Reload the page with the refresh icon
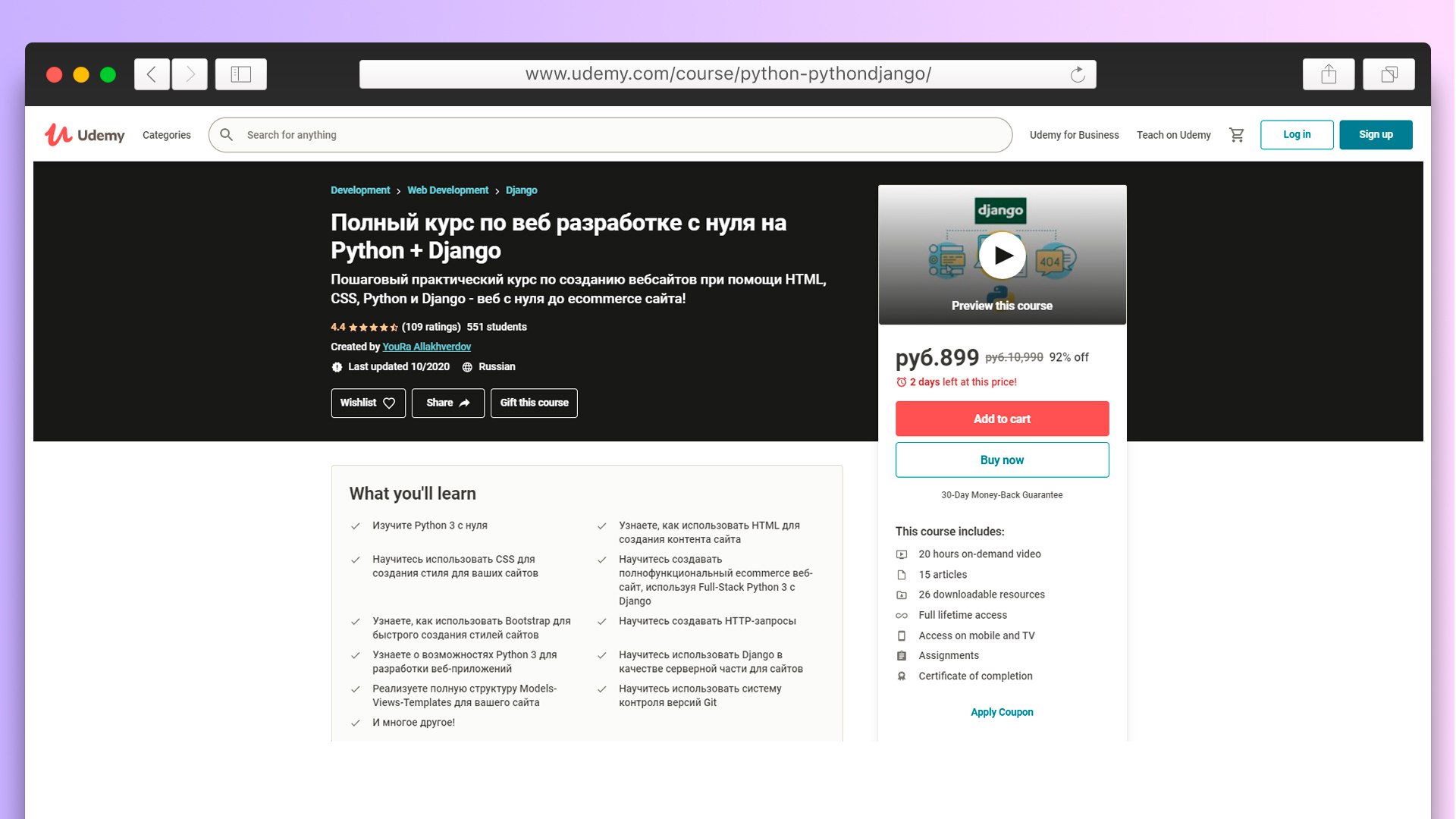The image size is (1456, 819). pyautogui.click(x=1078, y=74)
